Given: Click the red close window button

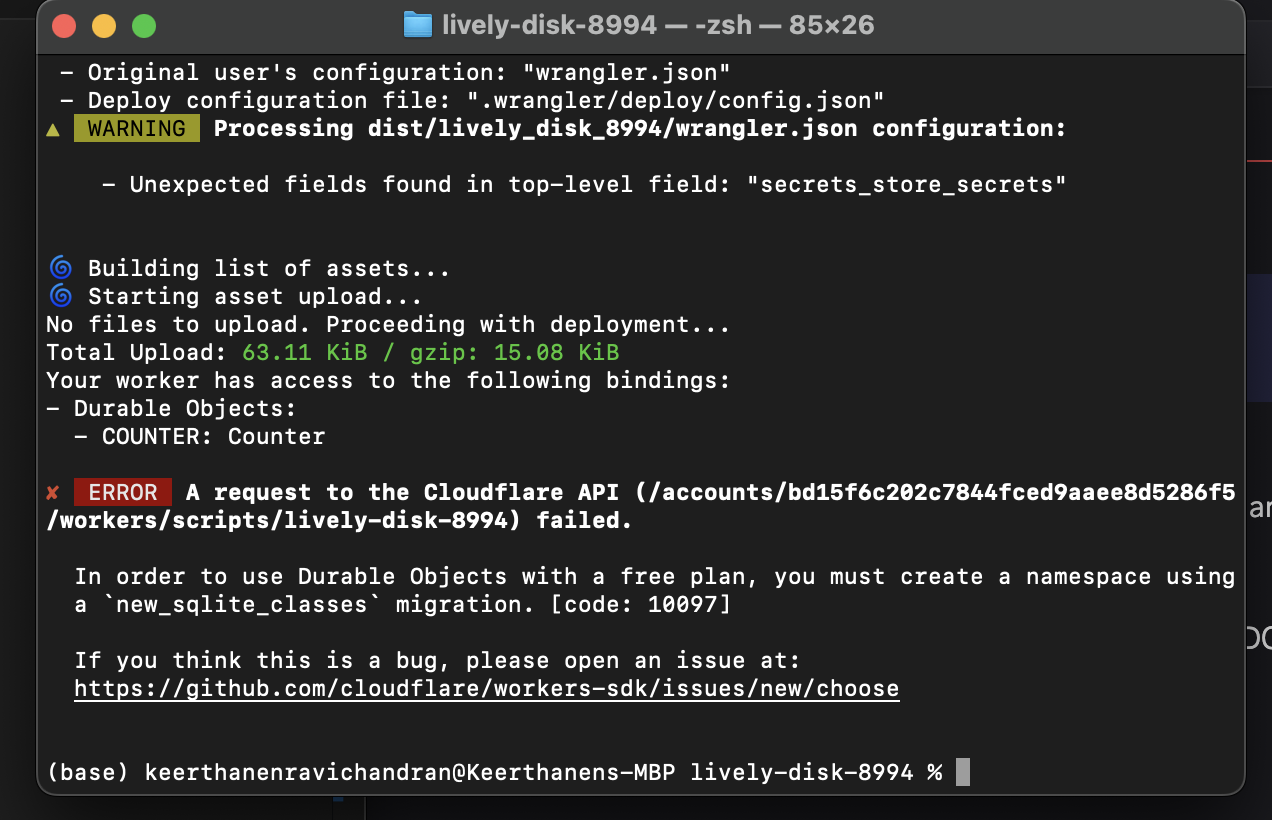Looking at the screenshot, I should [x=64, y=26].
